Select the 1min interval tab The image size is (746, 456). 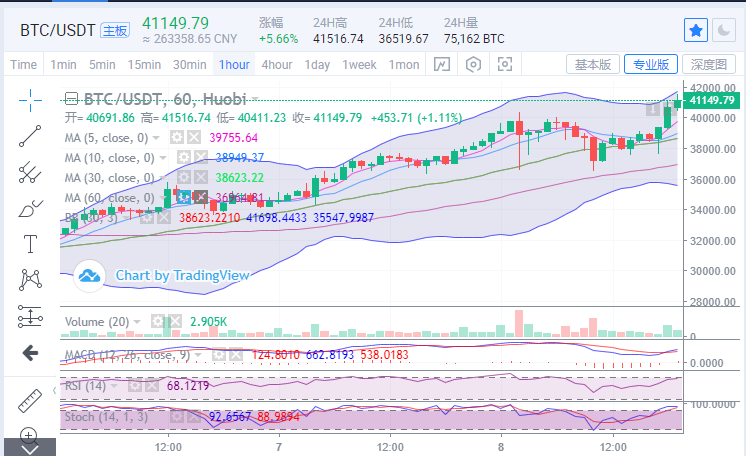(63, 64)
